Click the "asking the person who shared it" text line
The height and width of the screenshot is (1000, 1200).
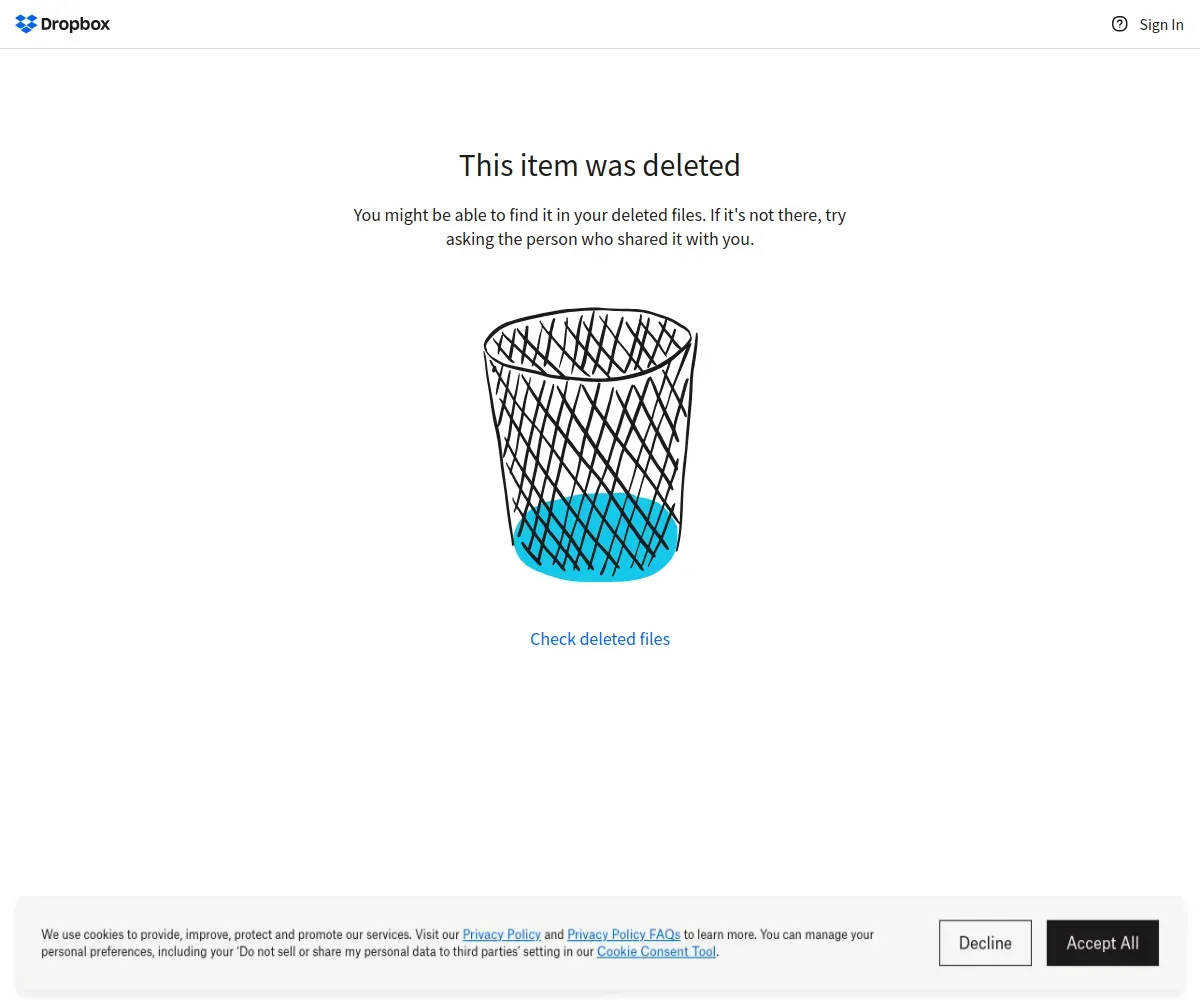tap(599, 240)
